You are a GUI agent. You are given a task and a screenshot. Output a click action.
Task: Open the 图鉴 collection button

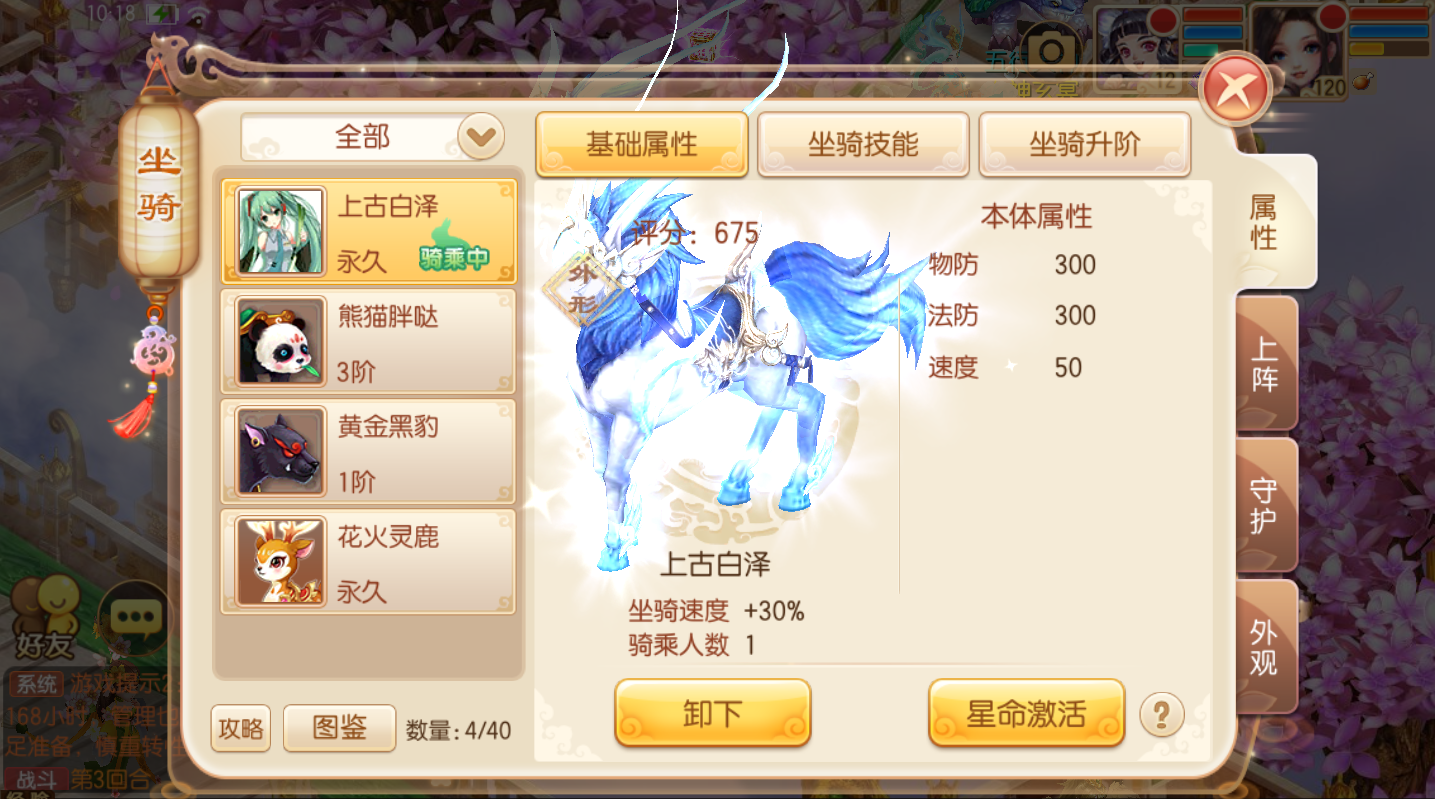(x=339, y=727)
